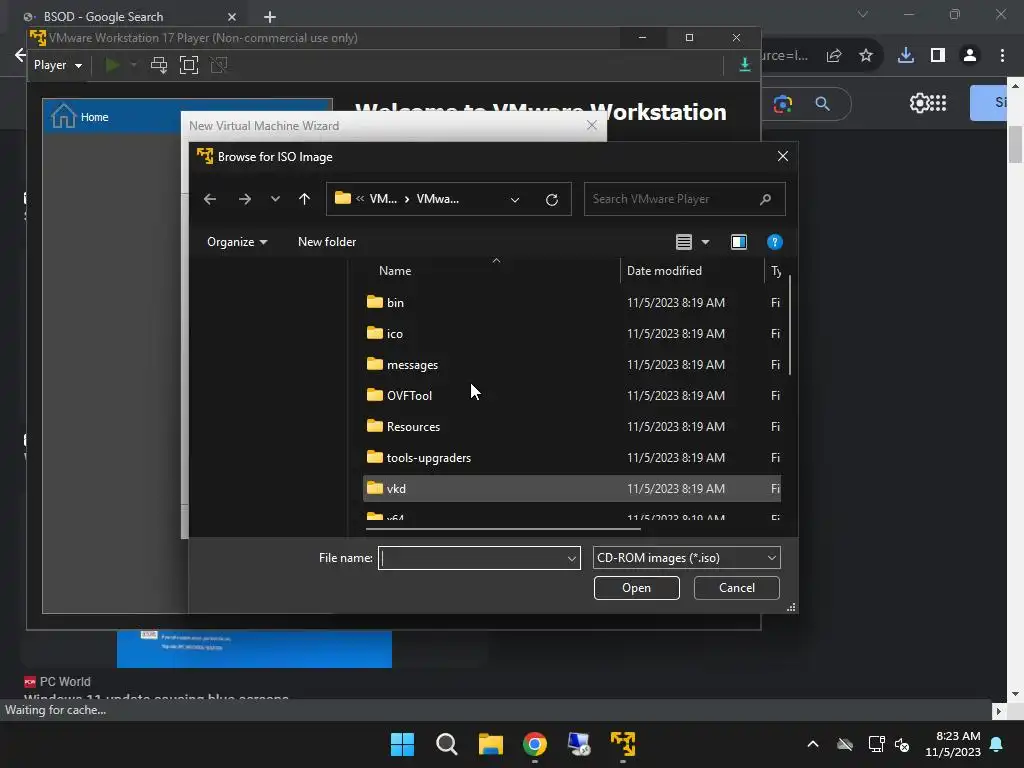The image size is (1024, 768).
Task: Open CD-ROM images file type dropdown
Action: 686,558
